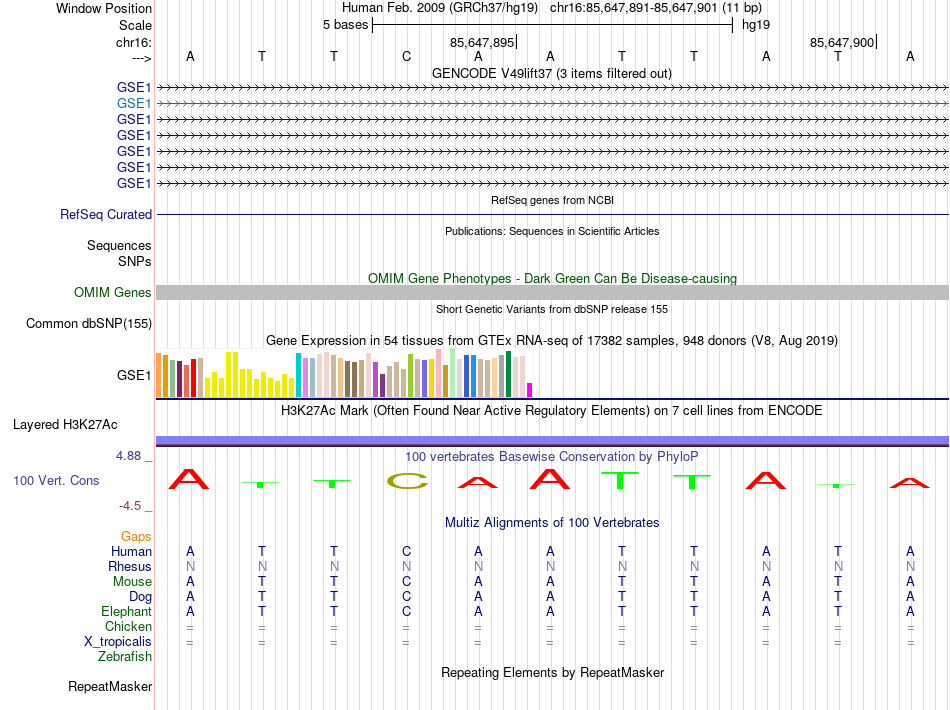The image size is (950, 710).
Task: Click the light-blue GSE1 transcript label
Action: click(134, 104)
